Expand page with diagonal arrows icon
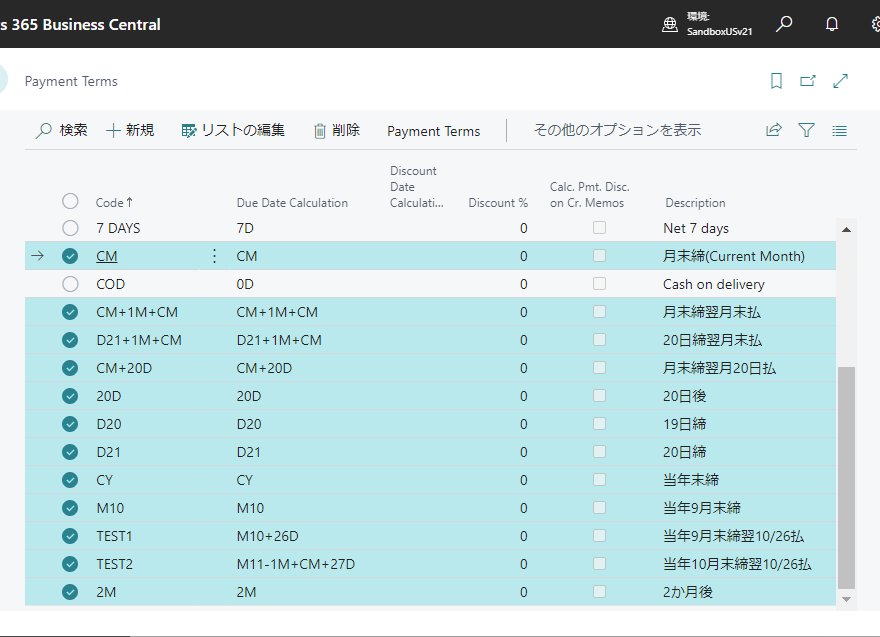This screenshot has height=637, width=880. (x=840, y=81)
